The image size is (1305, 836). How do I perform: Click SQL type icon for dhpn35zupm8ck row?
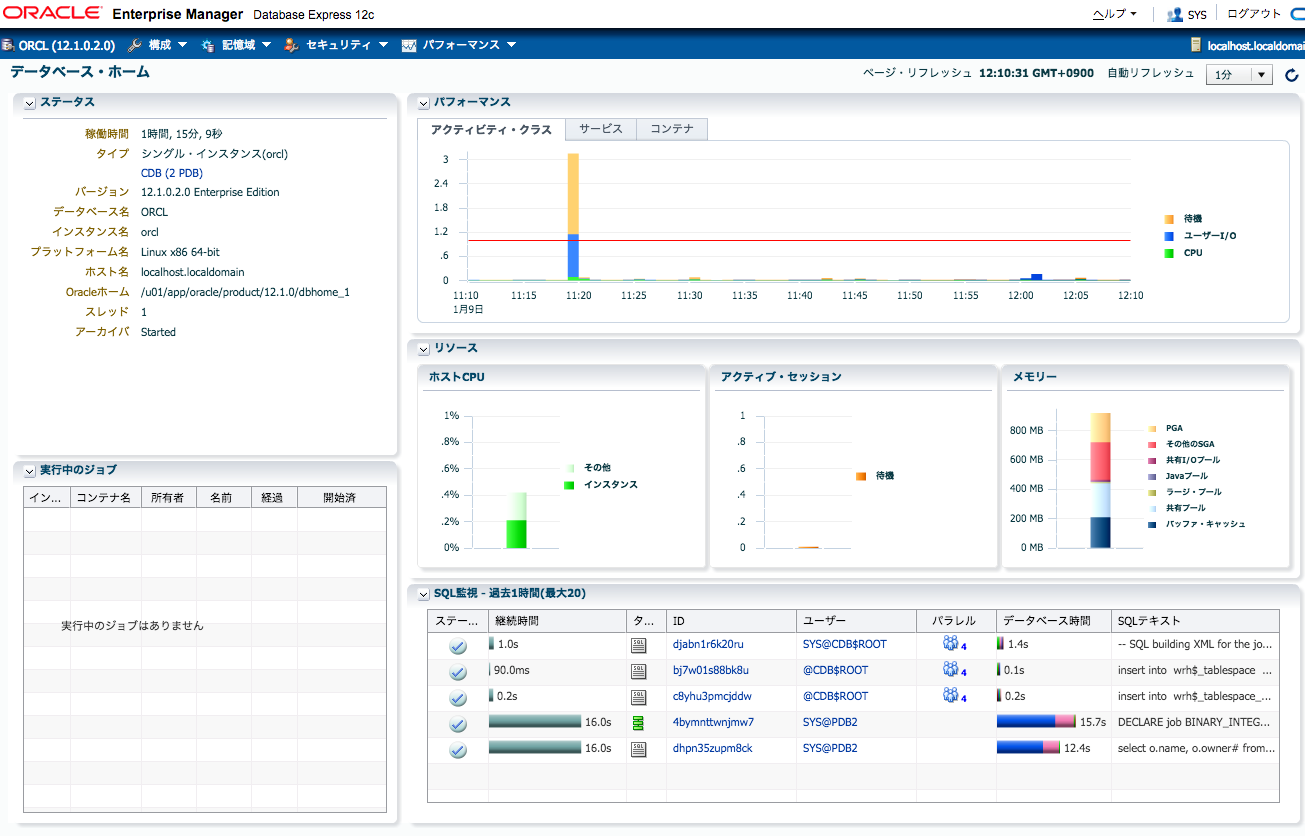[x=639, y=749]
